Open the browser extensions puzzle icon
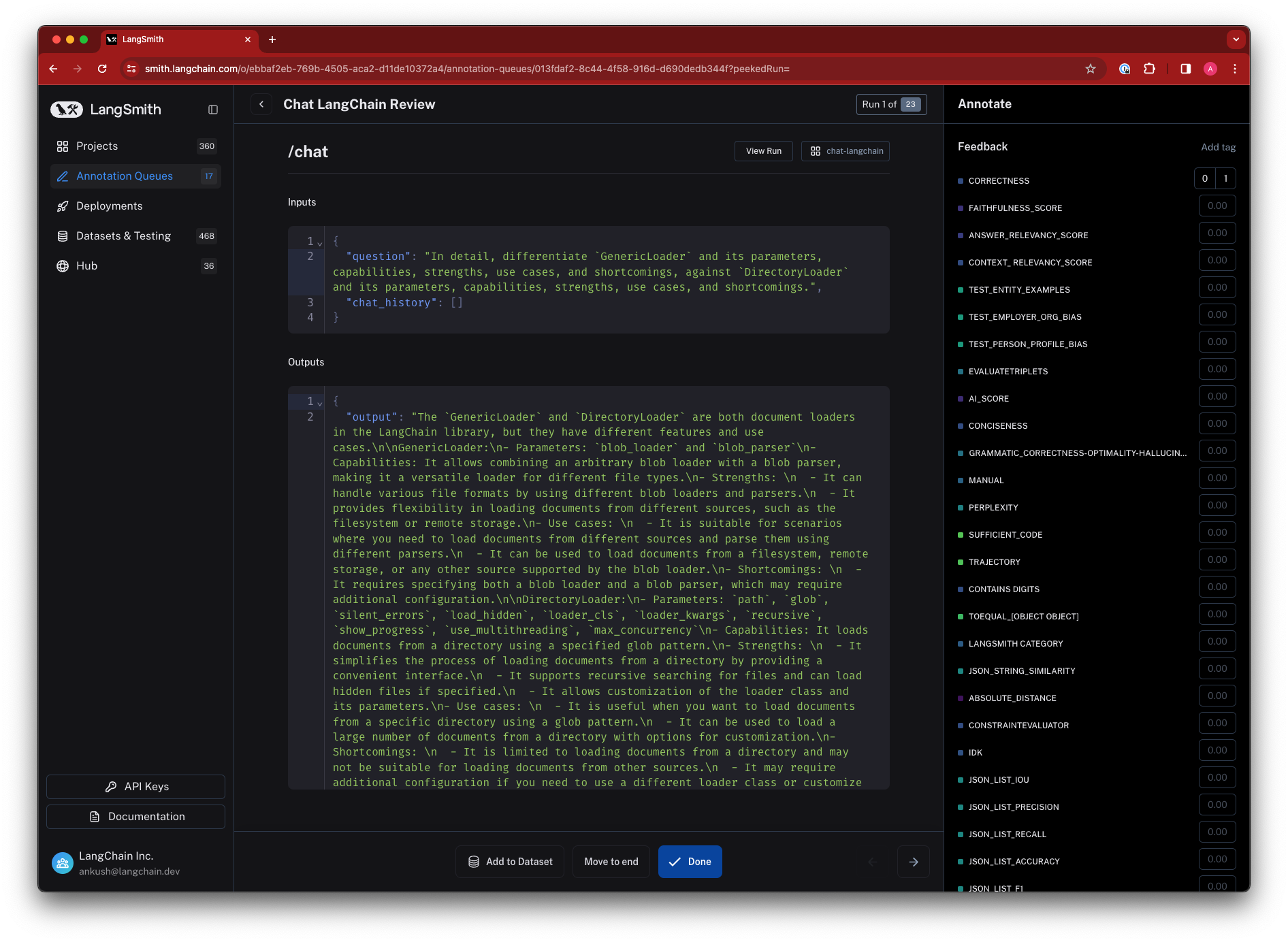The width and height of the screenshot is (1288, 942). coord(1150,69)
